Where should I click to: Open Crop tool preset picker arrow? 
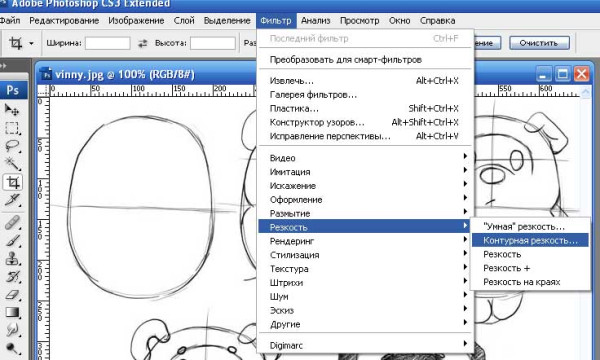pyautogui.click(x=31, y=43)
